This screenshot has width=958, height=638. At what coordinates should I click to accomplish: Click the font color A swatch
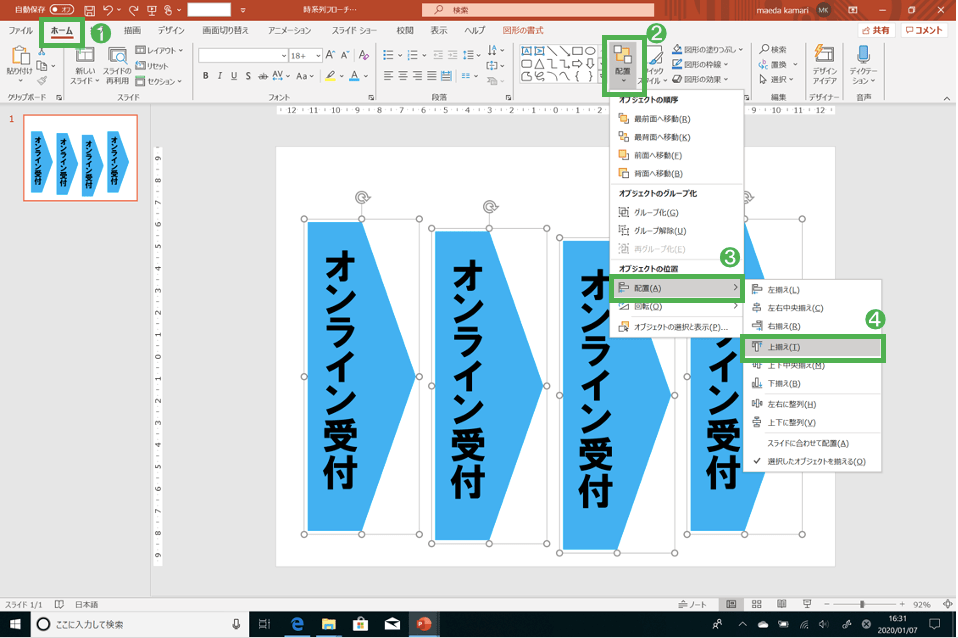coord(354,76)
